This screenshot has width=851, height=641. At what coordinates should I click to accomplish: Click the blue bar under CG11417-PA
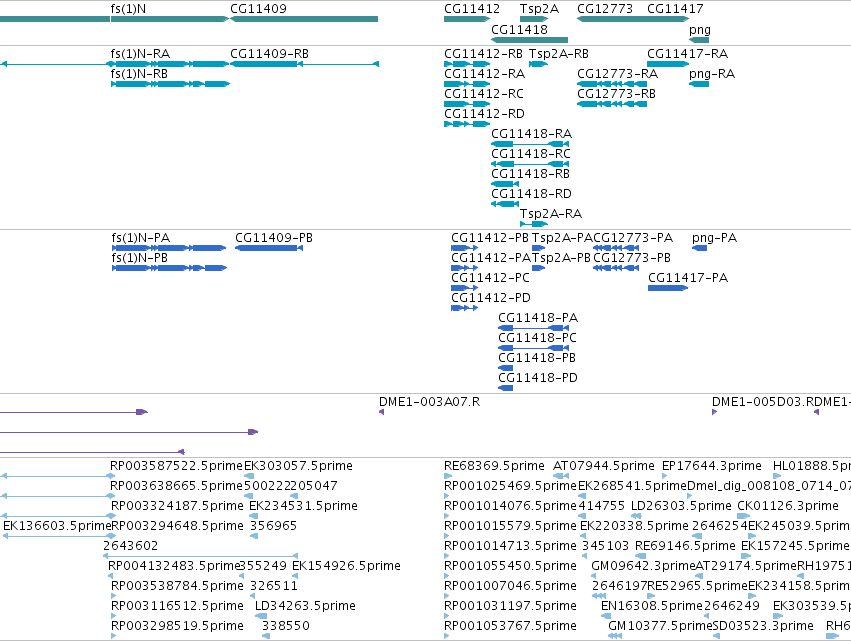[668, 288]
